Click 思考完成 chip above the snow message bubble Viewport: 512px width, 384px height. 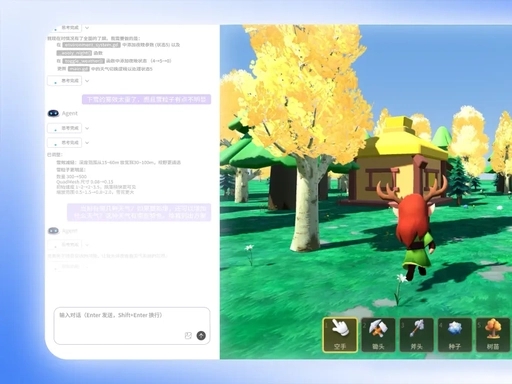(65, 81)
